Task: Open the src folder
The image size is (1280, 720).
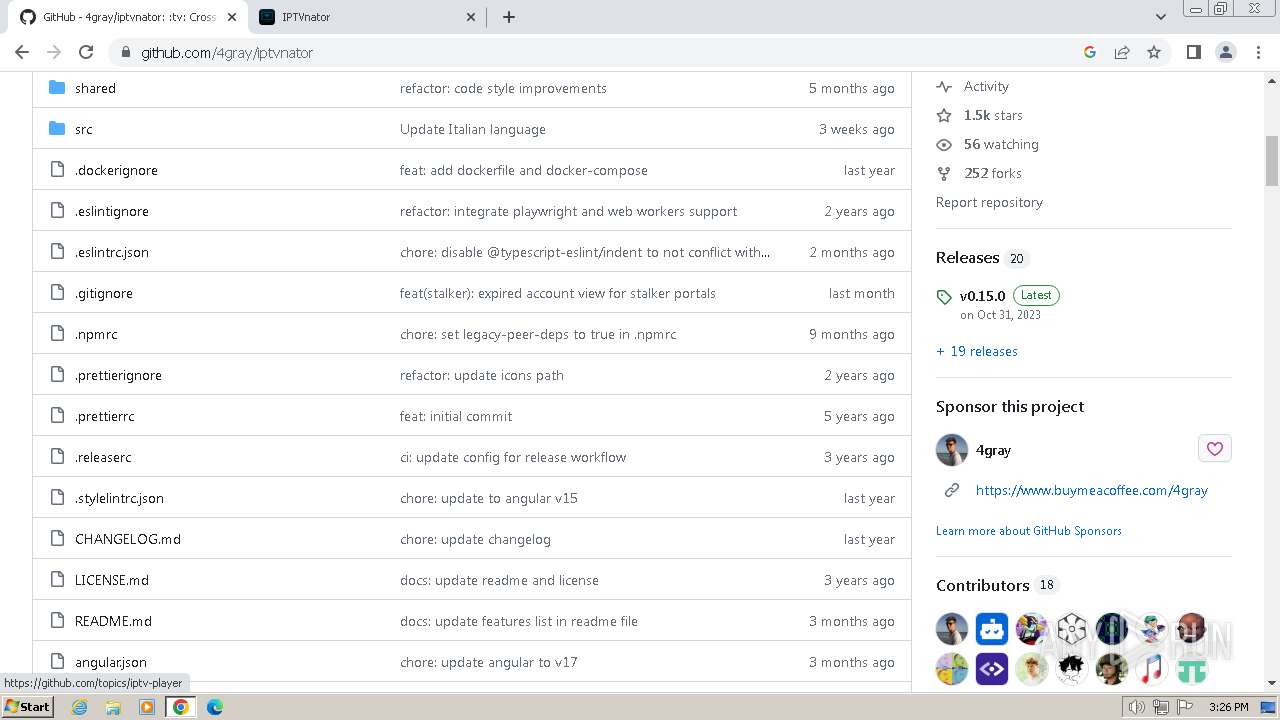Action: (84, 129)
